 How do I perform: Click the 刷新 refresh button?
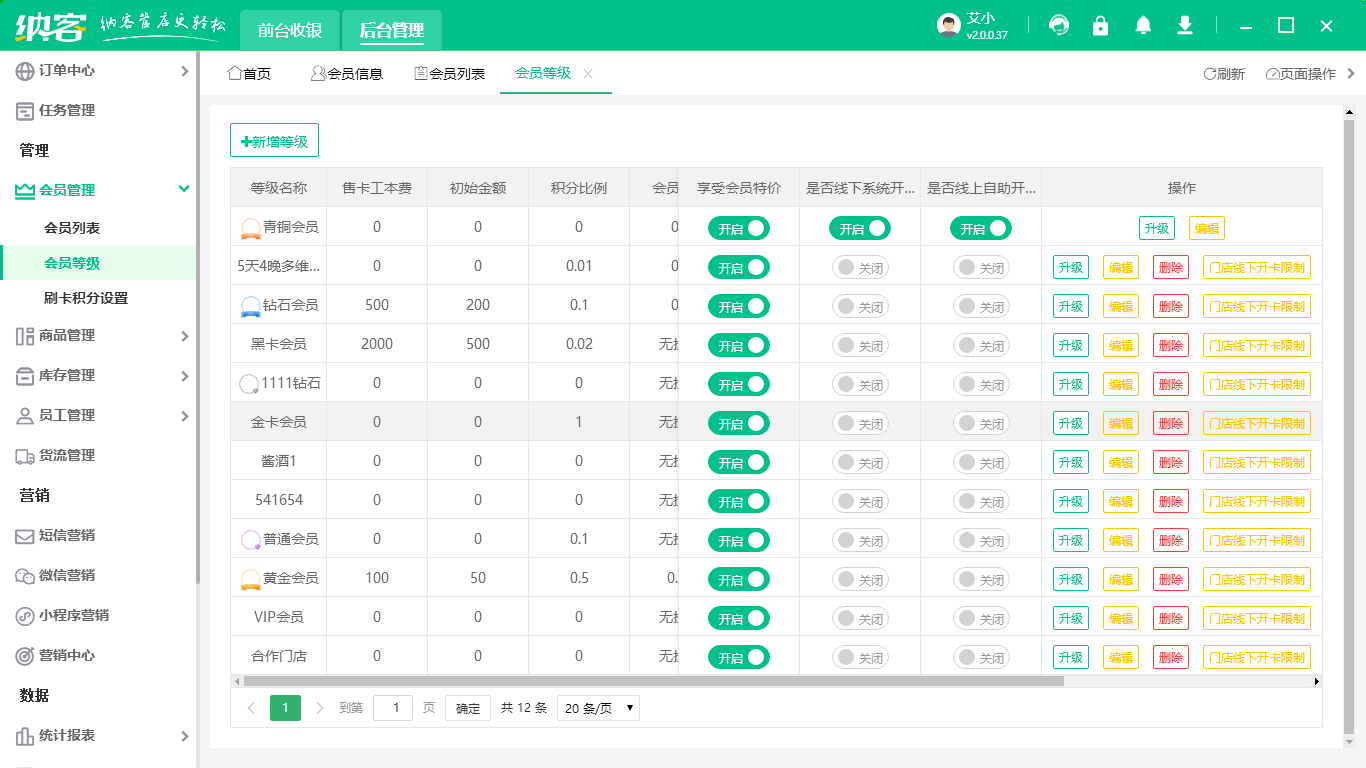tap(1224, 74)
